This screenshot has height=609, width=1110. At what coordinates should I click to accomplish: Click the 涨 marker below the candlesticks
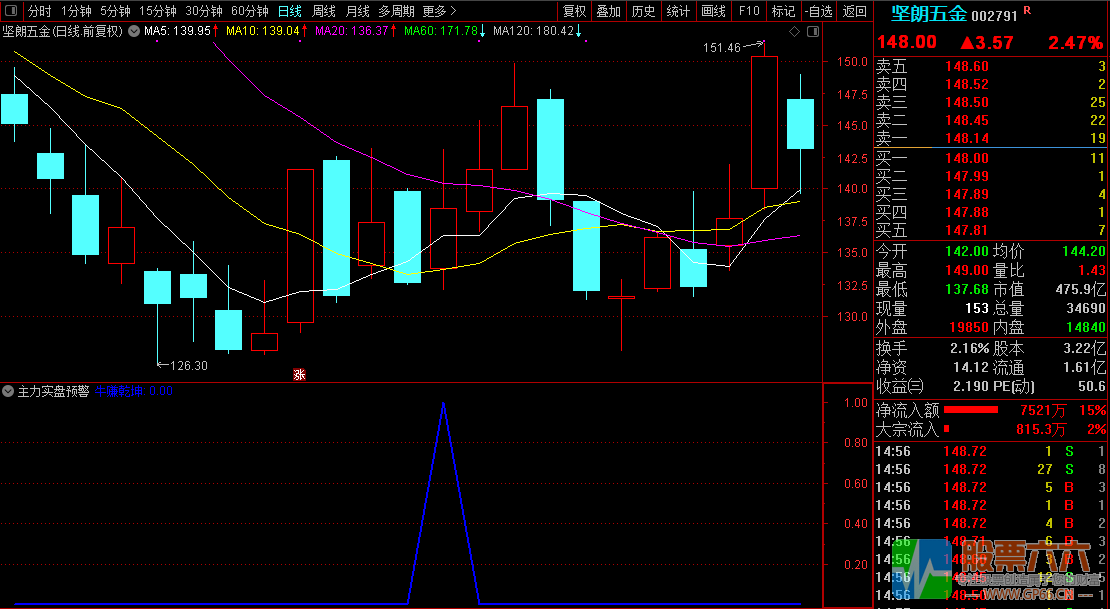(x=298, y=375)
